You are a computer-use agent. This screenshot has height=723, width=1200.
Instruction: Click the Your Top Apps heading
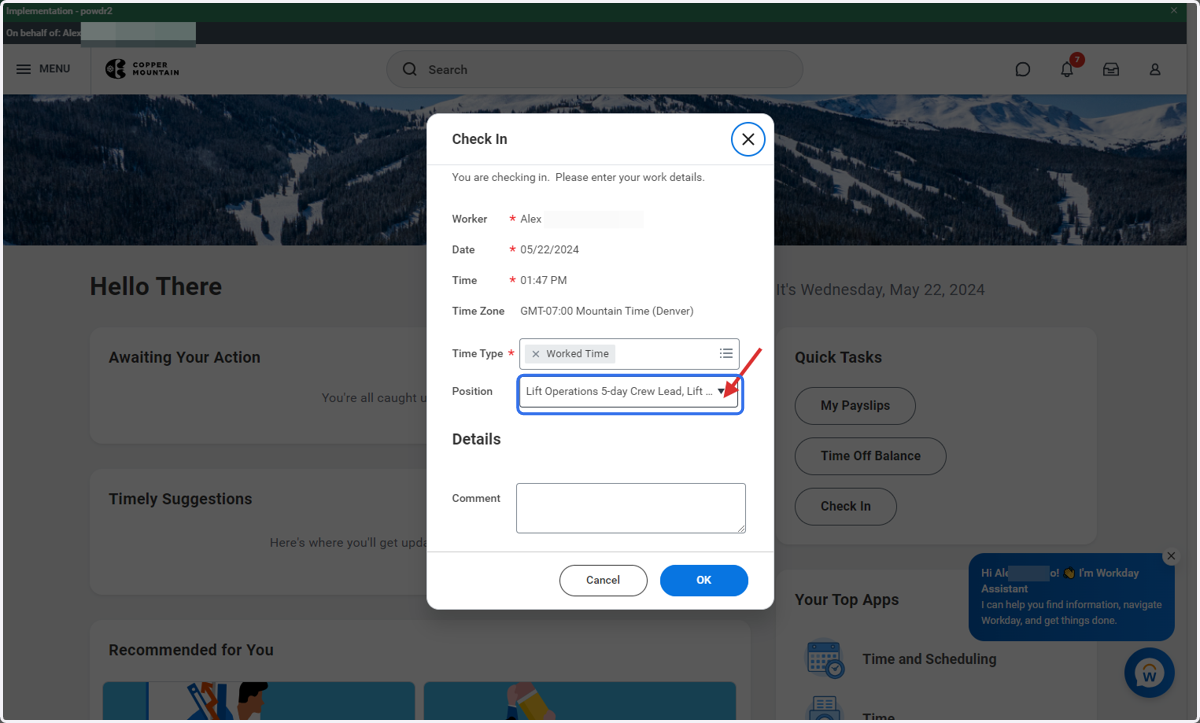click(x=847, y=600)
